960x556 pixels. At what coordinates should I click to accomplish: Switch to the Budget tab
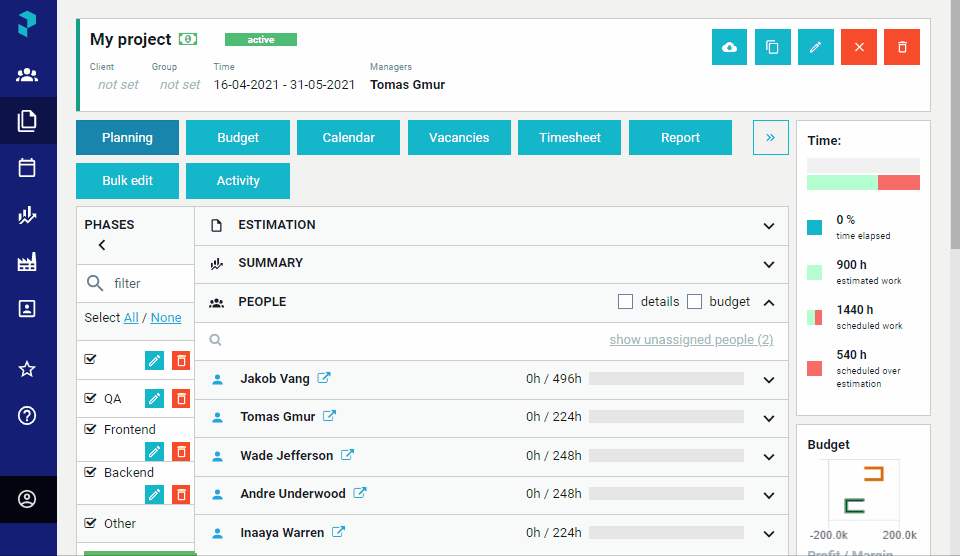pos(238,137)
